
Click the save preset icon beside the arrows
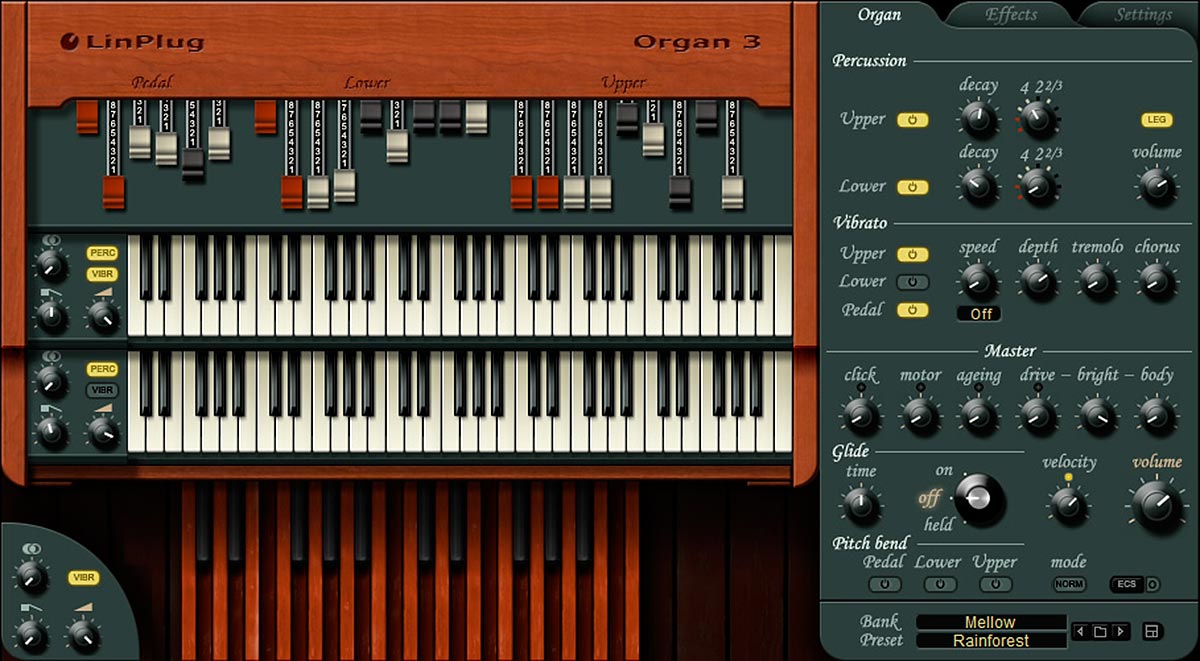(1152, 631)
